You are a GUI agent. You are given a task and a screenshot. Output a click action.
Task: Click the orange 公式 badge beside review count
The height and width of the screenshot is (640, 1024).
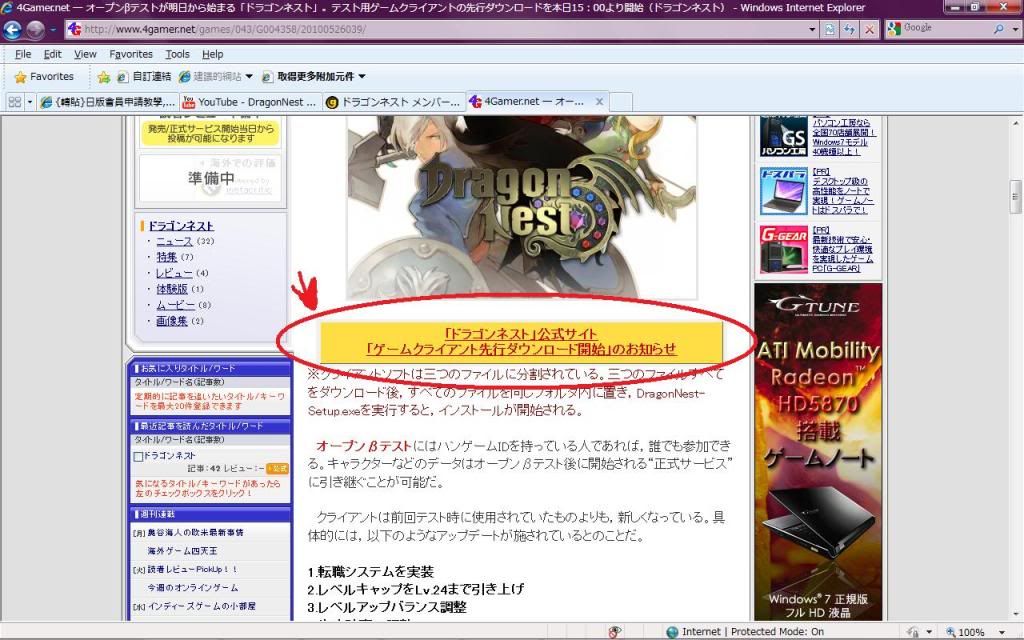coord(278,468)
